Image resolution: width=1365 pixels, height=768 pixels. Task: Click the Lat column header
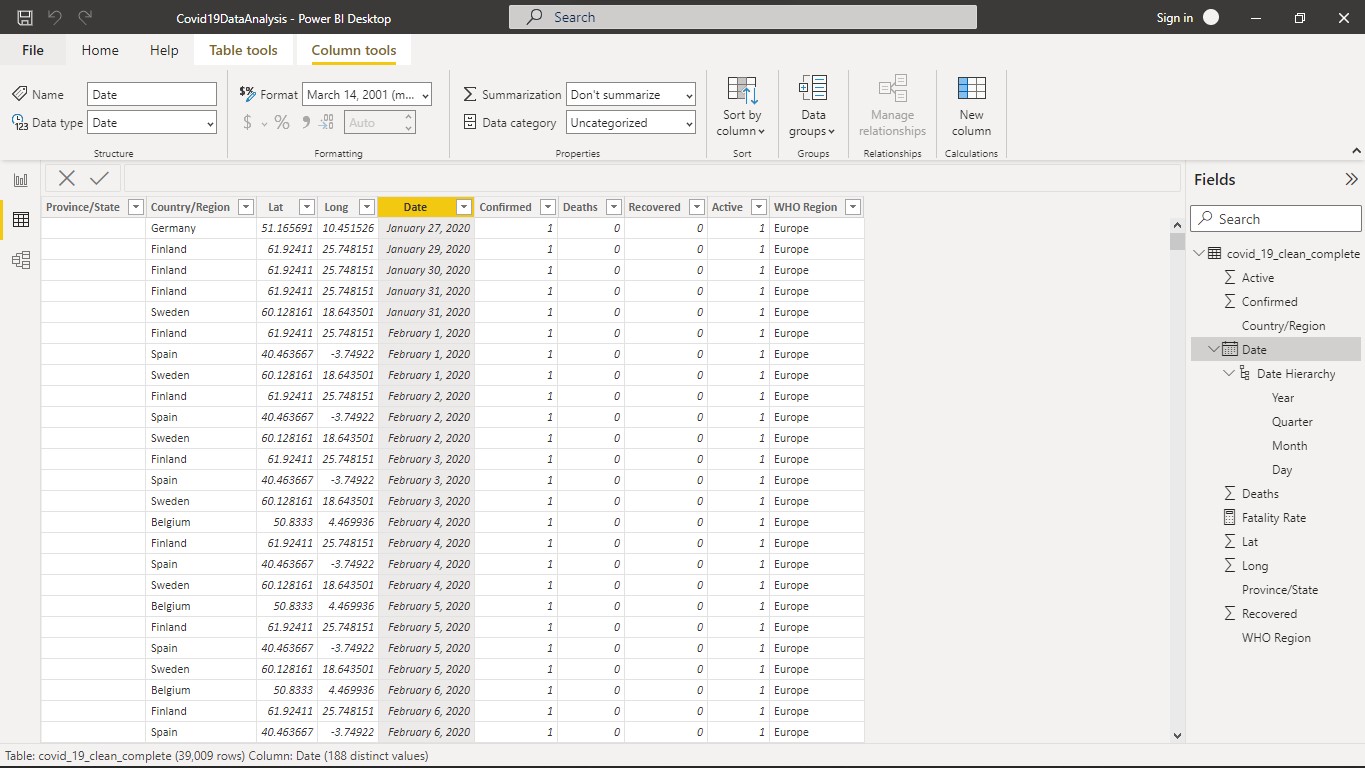pos(288,207)
